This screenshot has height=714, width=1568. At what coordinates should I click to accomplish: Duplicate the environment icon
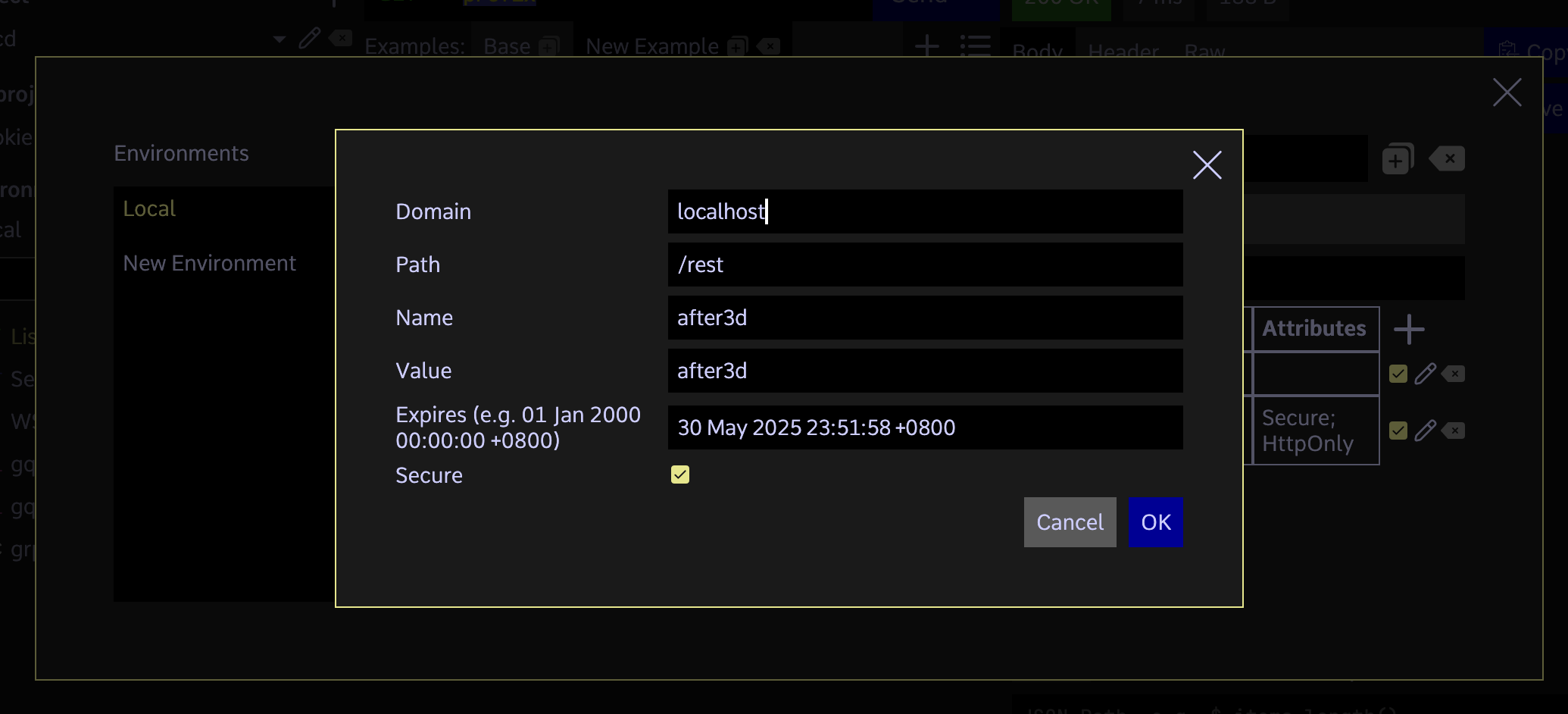point(1398,159)
